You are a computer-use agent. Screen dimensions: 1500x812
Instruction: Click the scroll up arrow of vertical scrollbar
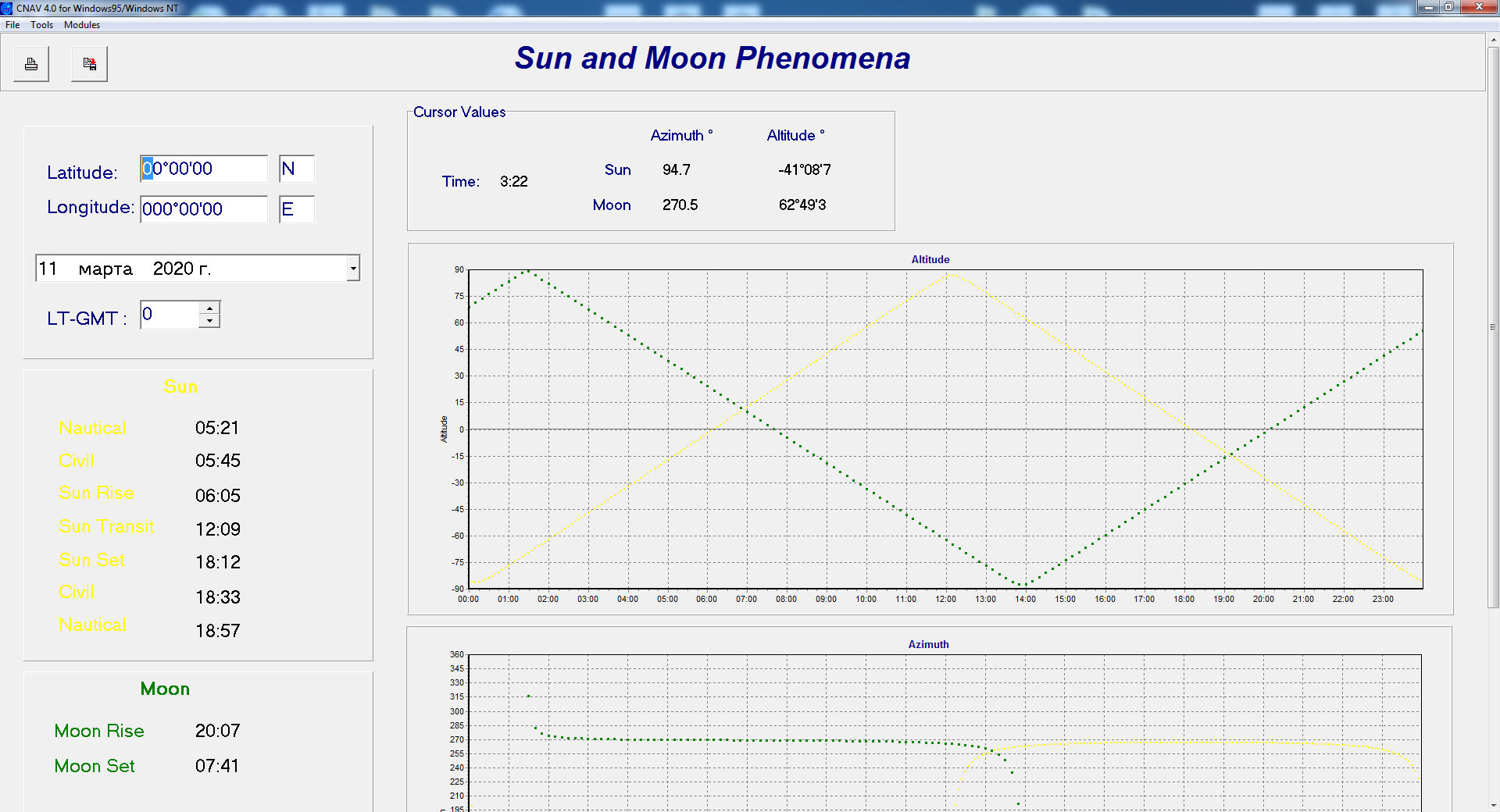1493,38
